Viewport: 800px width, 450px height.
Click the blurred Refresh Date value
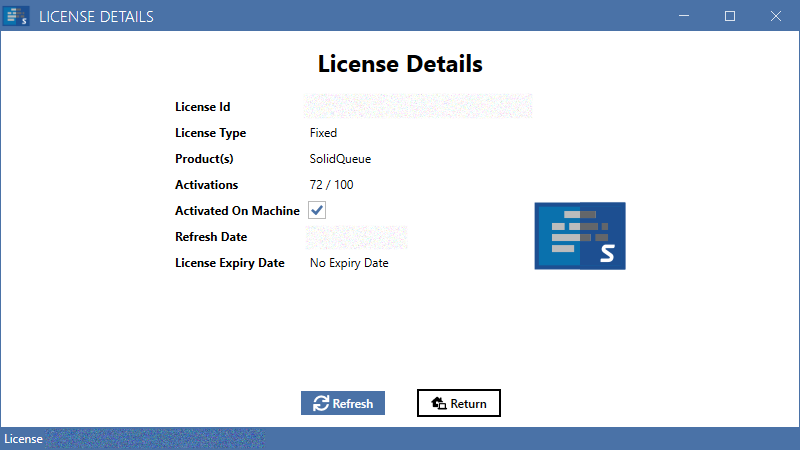click(357, 237)
